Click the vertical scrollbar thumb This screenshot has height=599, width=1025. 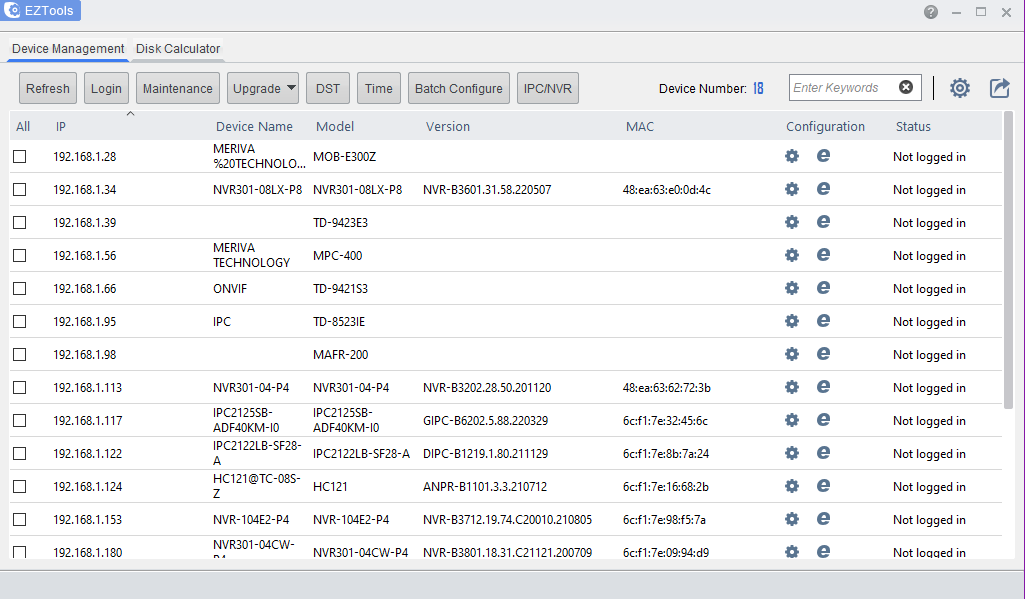coord(1008,260)
